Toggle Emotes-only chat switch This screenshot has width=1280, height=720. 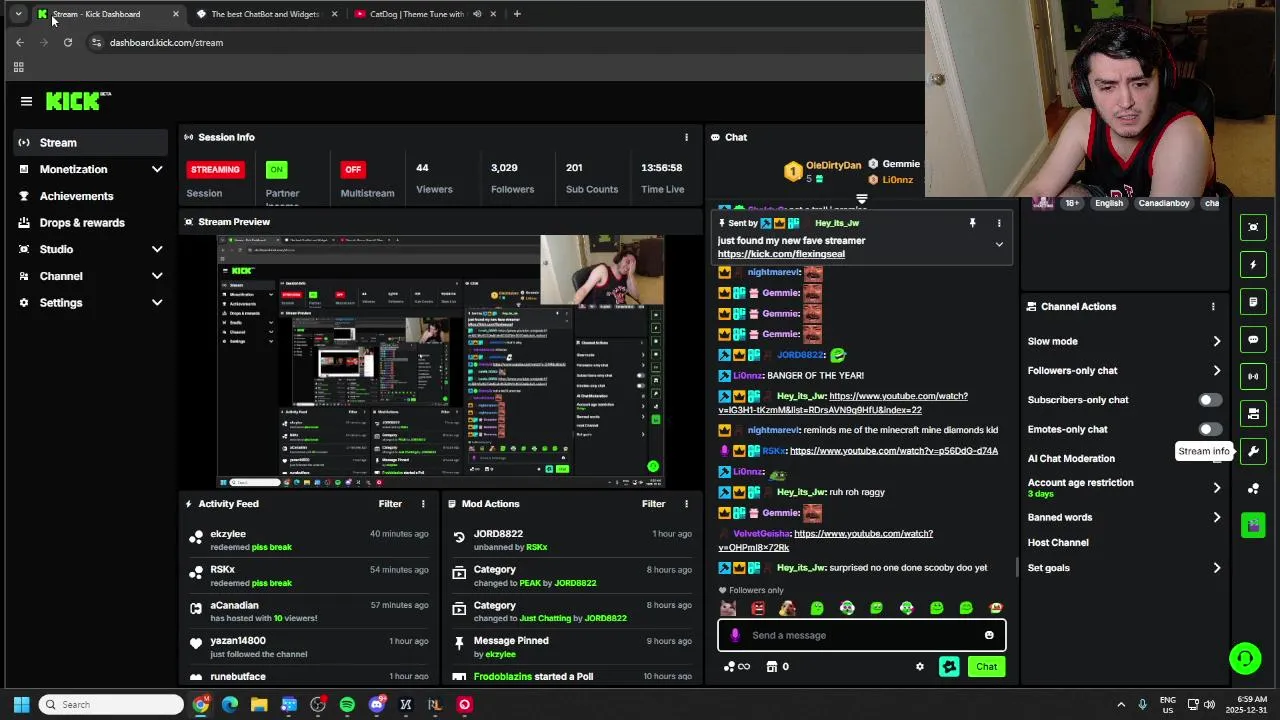point(1210,429)
